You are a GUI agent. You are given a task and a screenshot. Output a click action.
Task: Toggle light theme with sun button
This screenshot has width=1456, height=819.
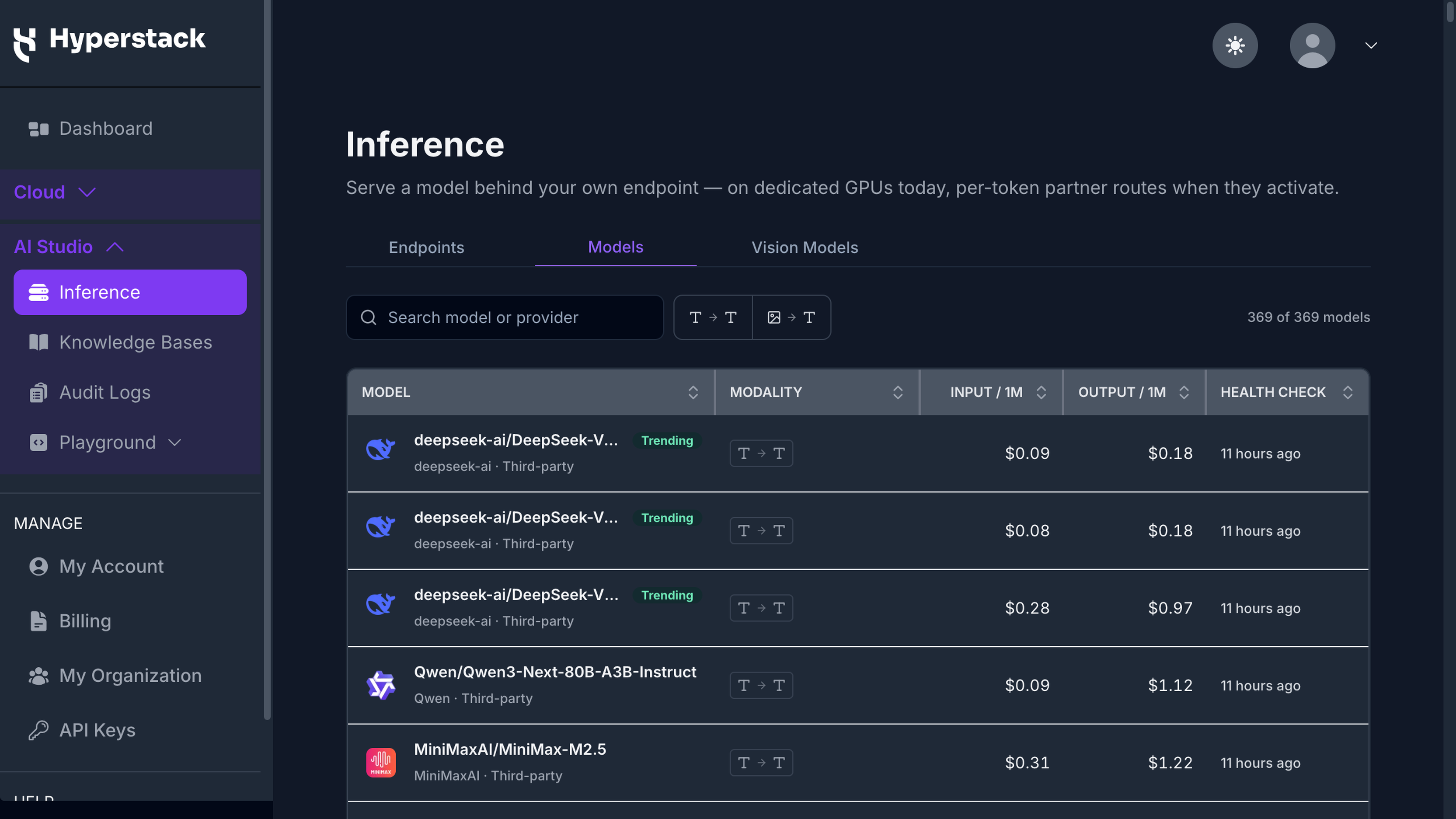pos(1235,45)
